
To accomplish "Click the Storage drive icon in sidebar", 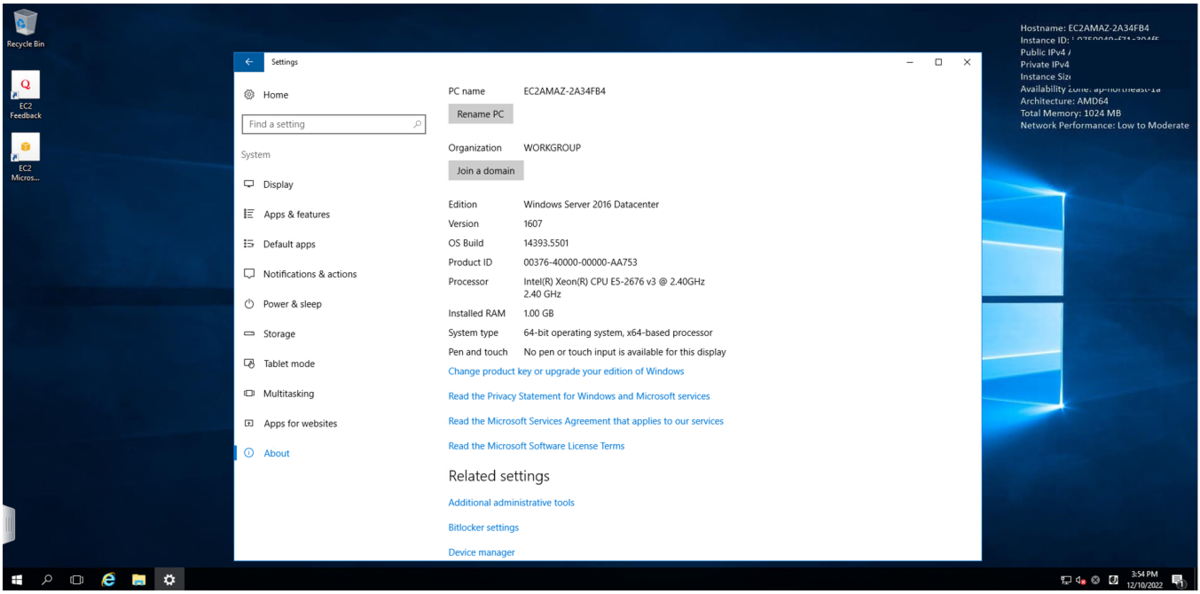I will click(x=249, y=334).
